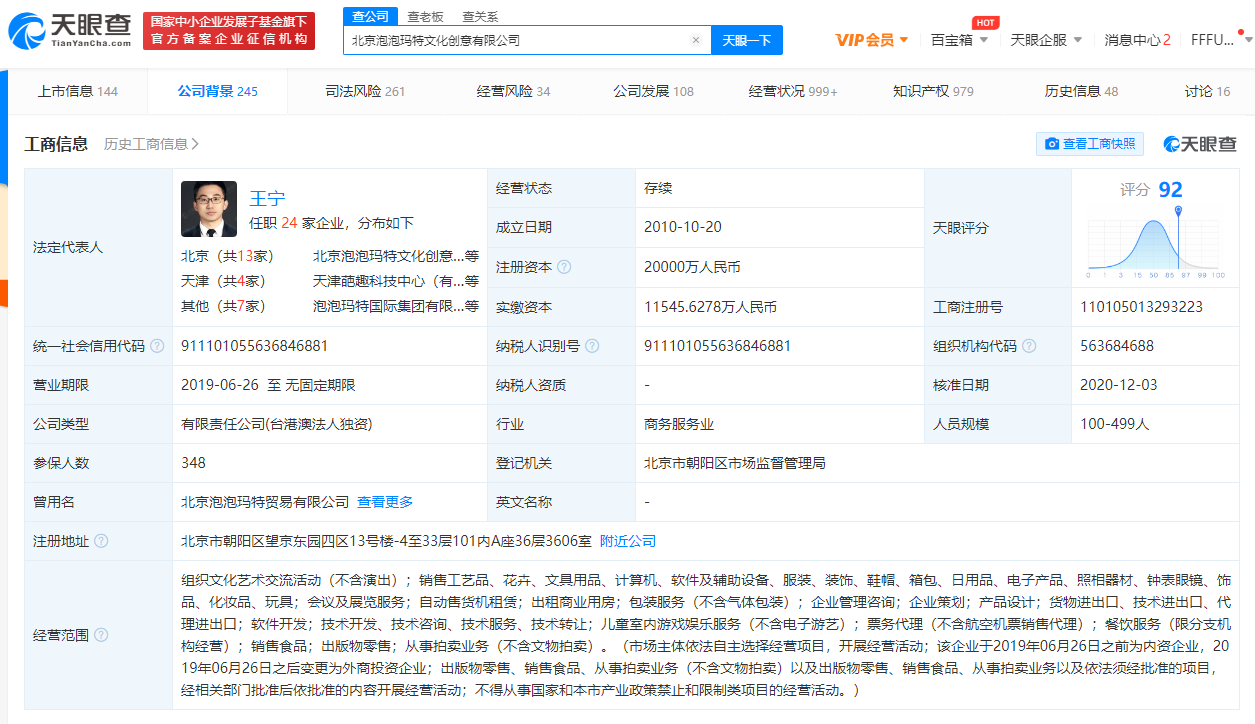Click the 查看工商快照 camera button
This screenshot has height=724, width=1255.
pos(1090,144)
